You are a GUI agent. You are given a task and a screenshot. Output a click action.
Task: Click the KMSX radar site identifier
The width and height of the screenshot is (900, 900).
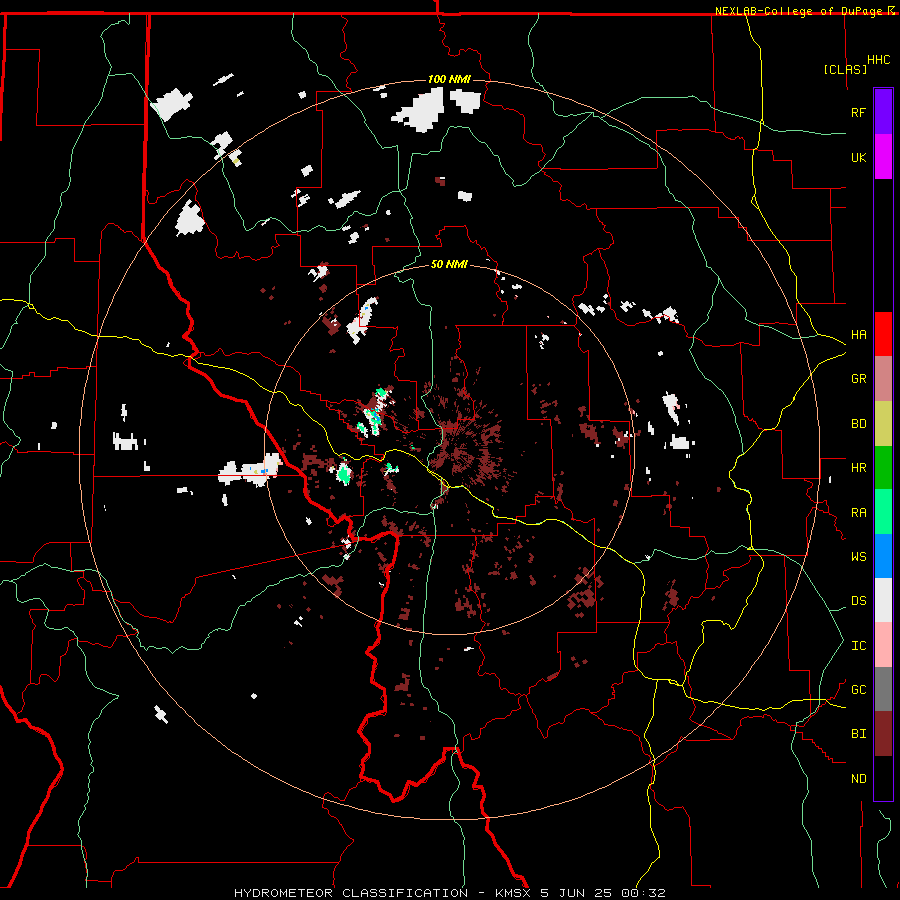click(x=513, y=893)
